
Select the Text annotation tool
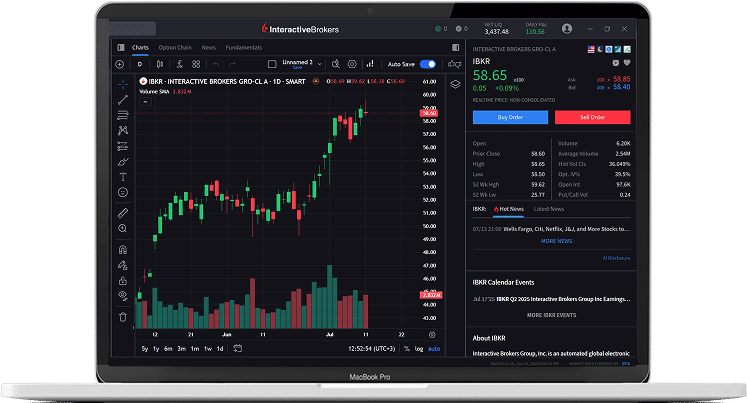point(123,177)
